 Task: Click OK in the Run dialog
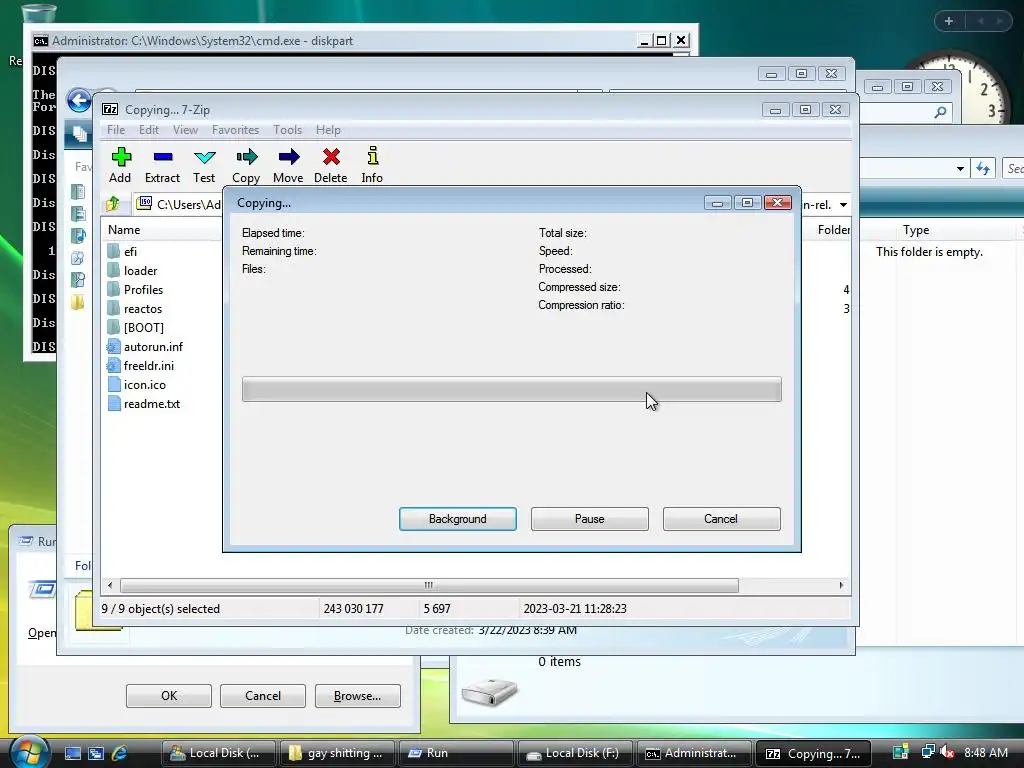(x=169, y=696)
